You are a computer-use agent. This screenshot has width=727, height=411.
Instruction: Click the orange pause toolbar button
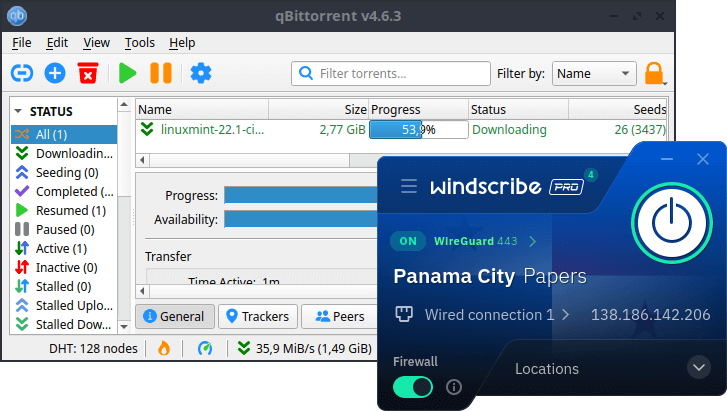pyautogui.click(x=161, y=73)
